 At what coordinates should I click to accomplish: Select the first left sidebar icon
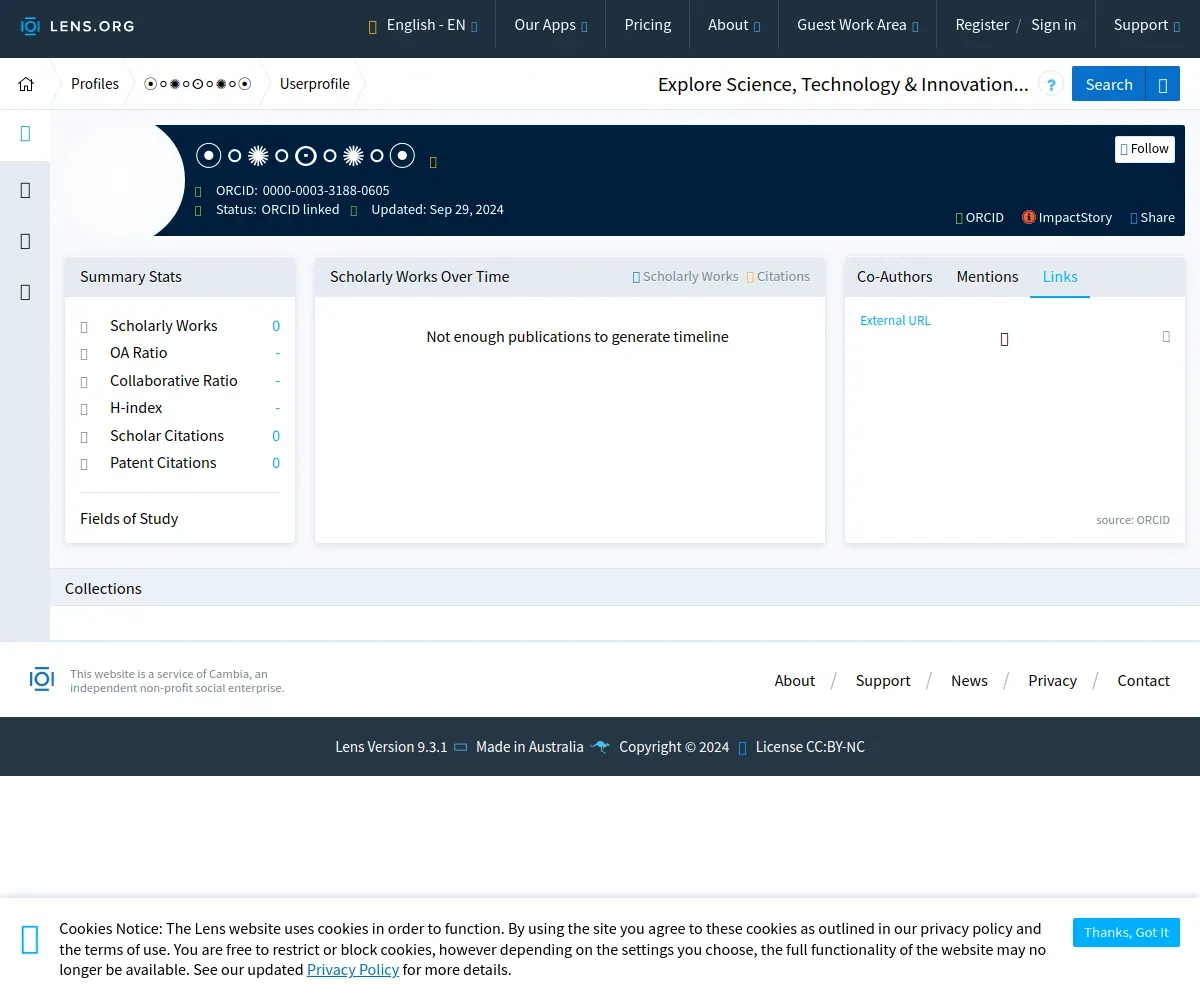[25, 134]
